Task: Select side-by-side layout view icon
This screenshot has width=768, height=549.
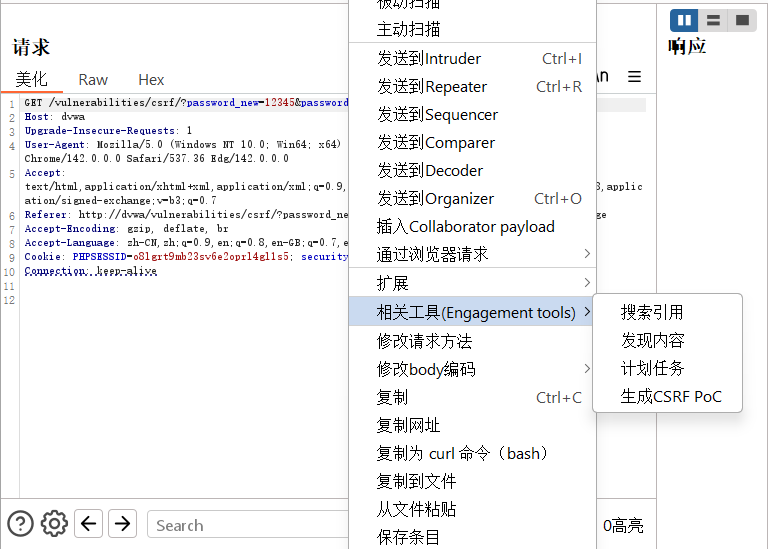Action: point(684,20)
